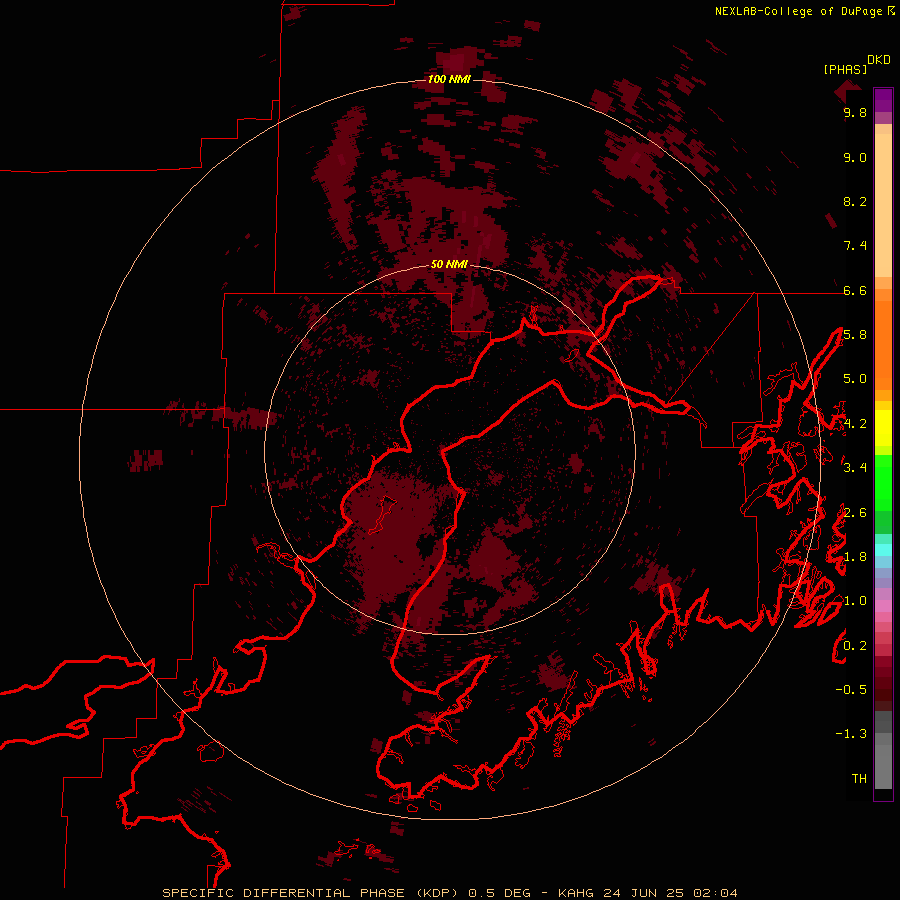The width and height of the screenshot is (900, 900).
Task: Pick the pink band of the color bar
Action: coord(883,606)
